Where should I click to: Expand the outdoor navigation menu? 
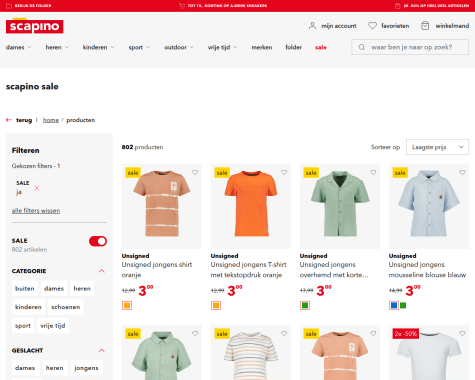179,47
